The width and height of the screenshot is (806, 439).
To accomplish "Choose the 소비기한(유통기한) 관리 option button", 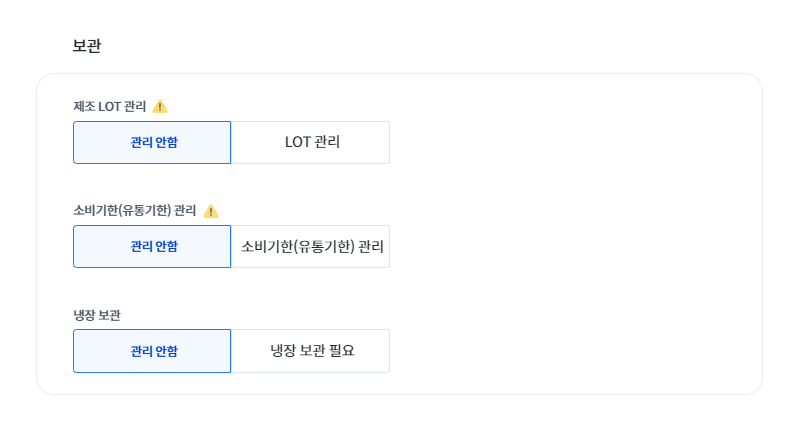I will coord(311,246).
